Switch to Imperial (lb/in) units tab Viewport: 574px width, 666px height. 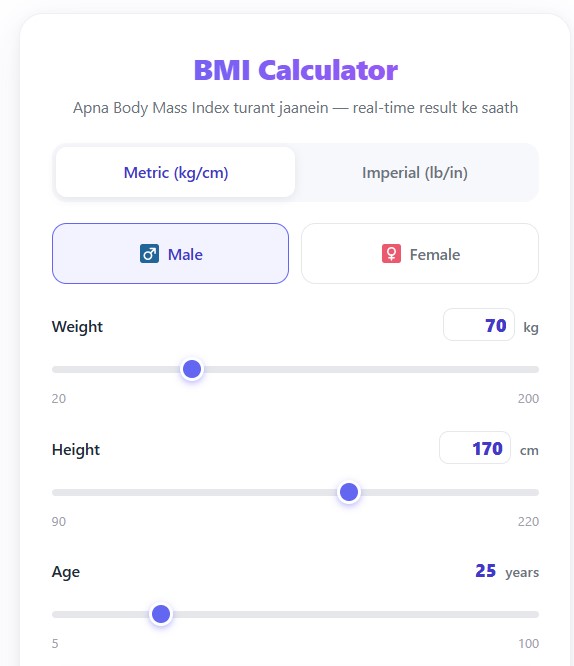415,172
